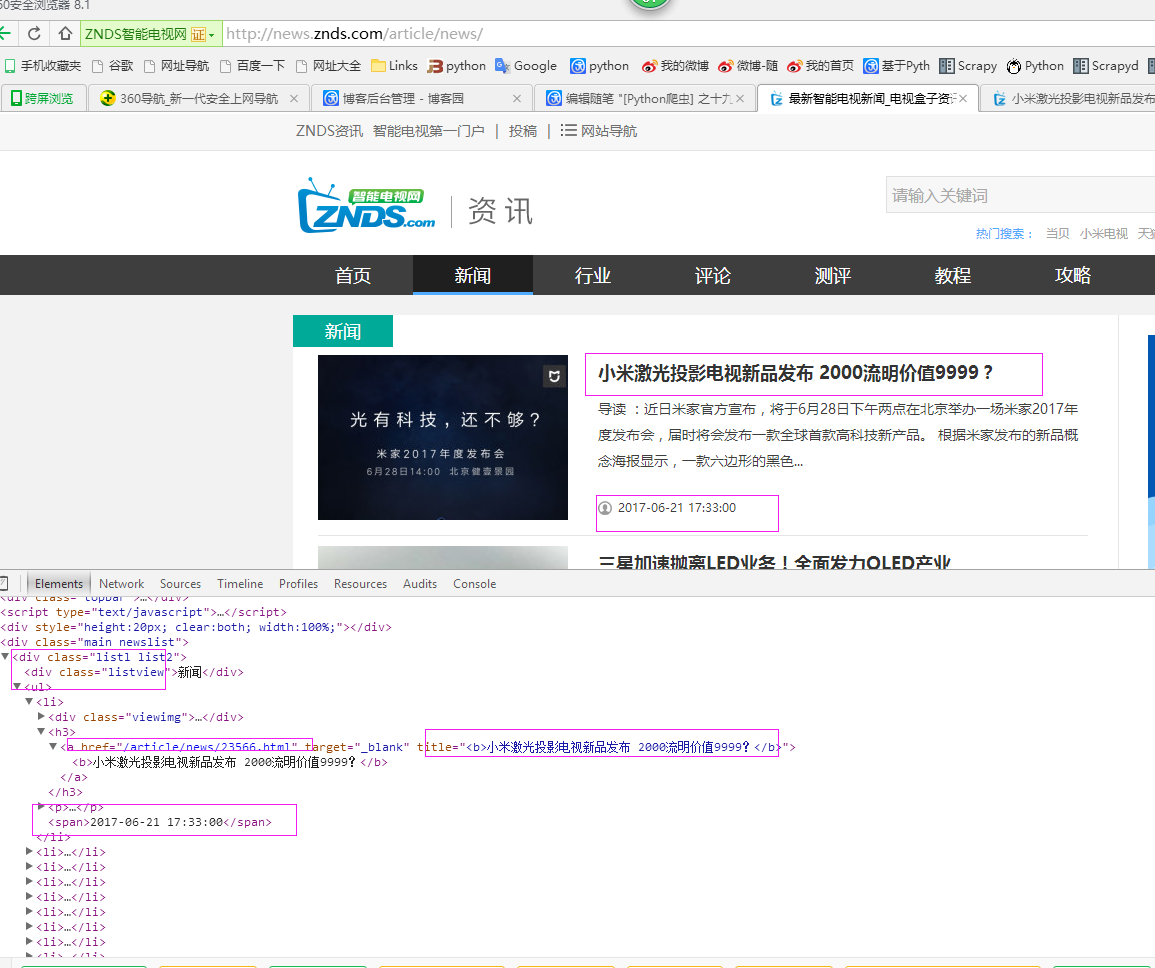Open the Links bookmark folder
The image size is (1155, 968).
[394, 66]
